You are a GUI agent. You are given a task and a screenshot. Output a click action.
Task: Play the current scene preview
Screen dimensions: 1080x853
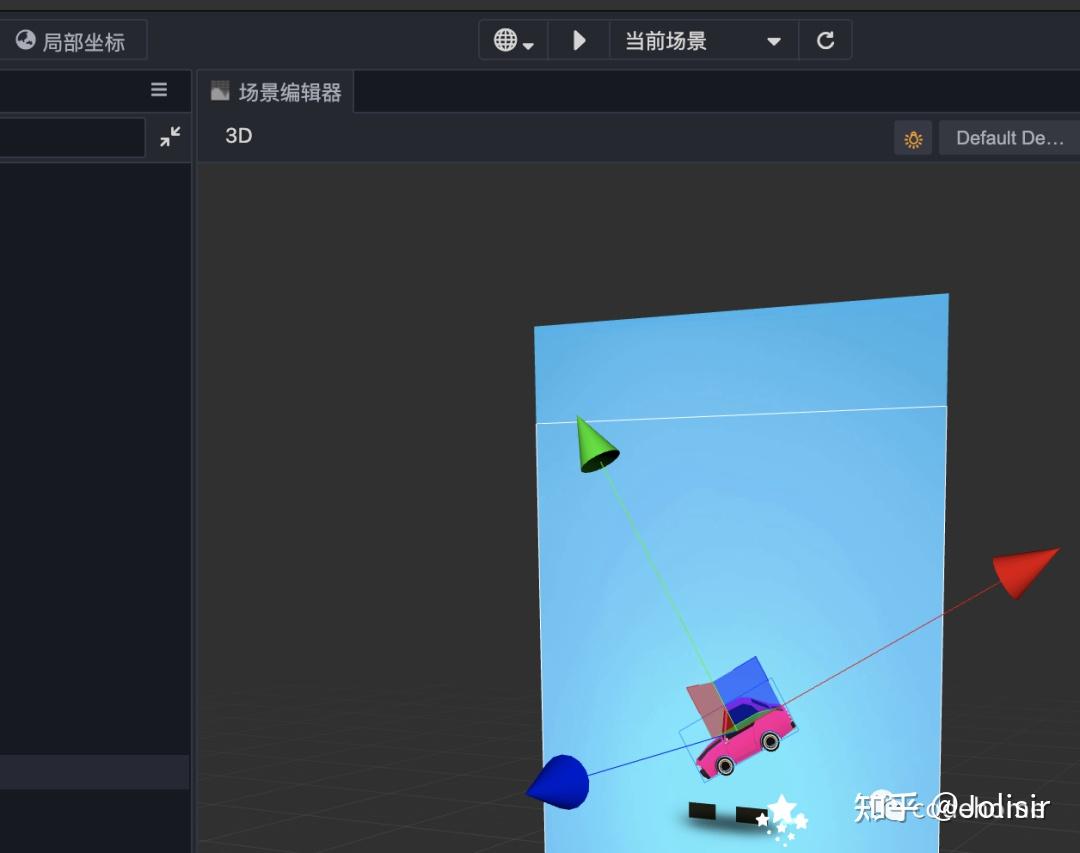(x=579, y=41)
